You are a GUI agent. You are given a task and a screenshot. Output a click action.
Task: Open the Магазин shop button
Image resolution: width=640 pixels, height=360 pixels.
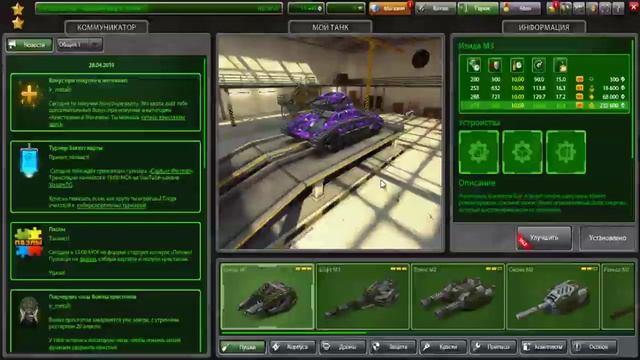390,8
